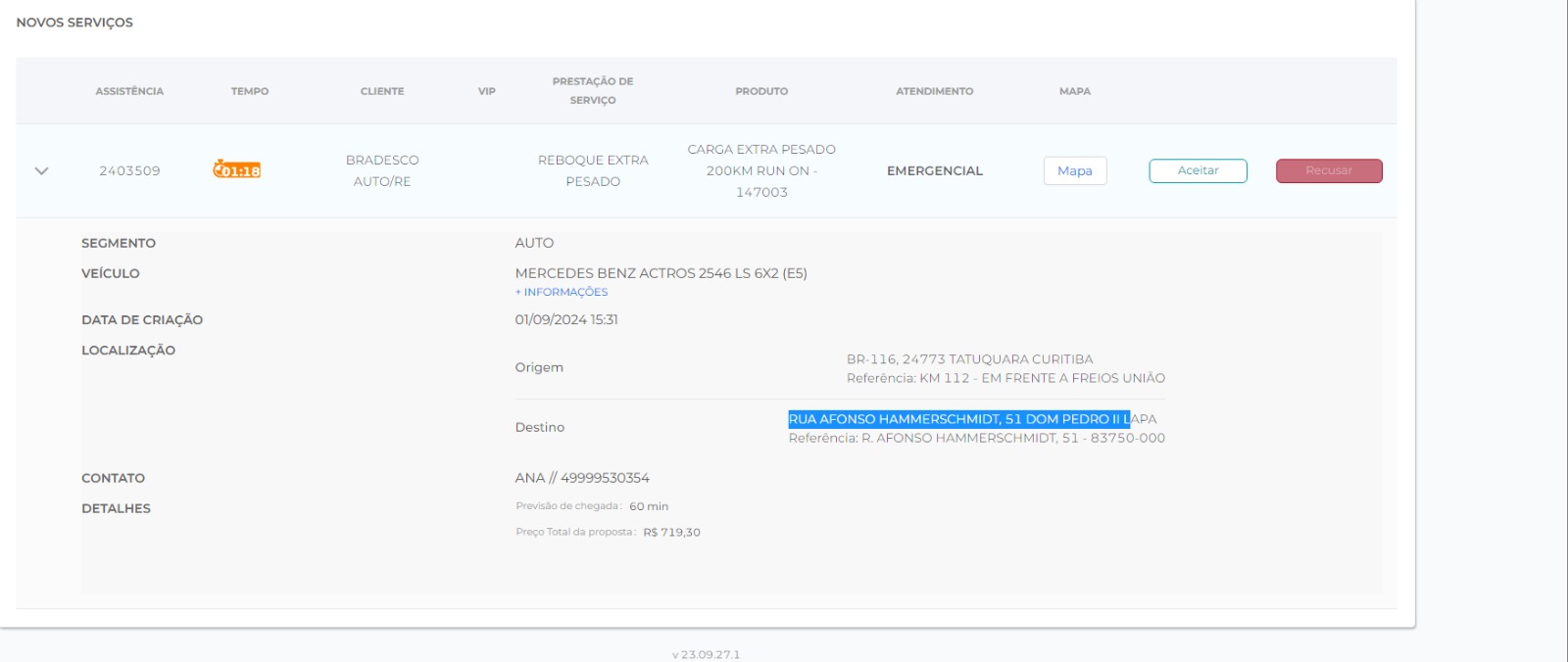This screenshot has width=1568, height=662.
Task: Click the client BRADESCO AUTO/RE cell
Action: (x=382, y=170)
